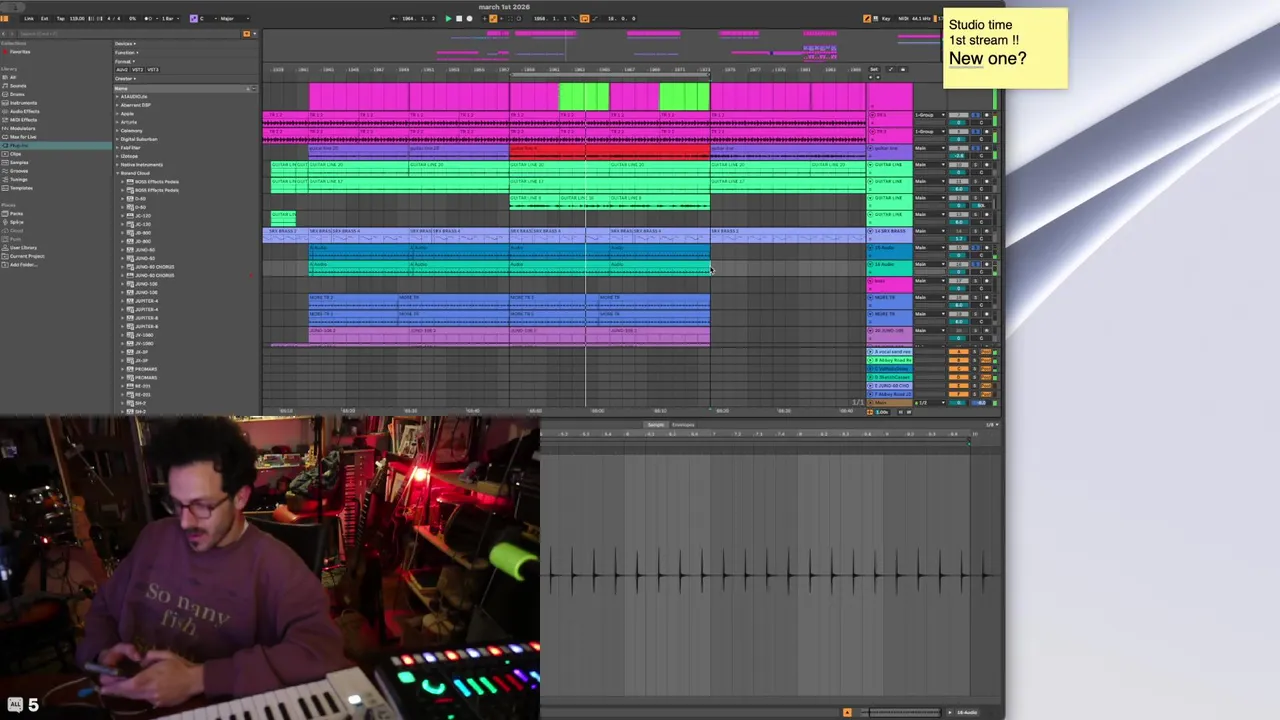Select the A vocal send rev return track
1280x720 pixels.
tap(890, 352)
